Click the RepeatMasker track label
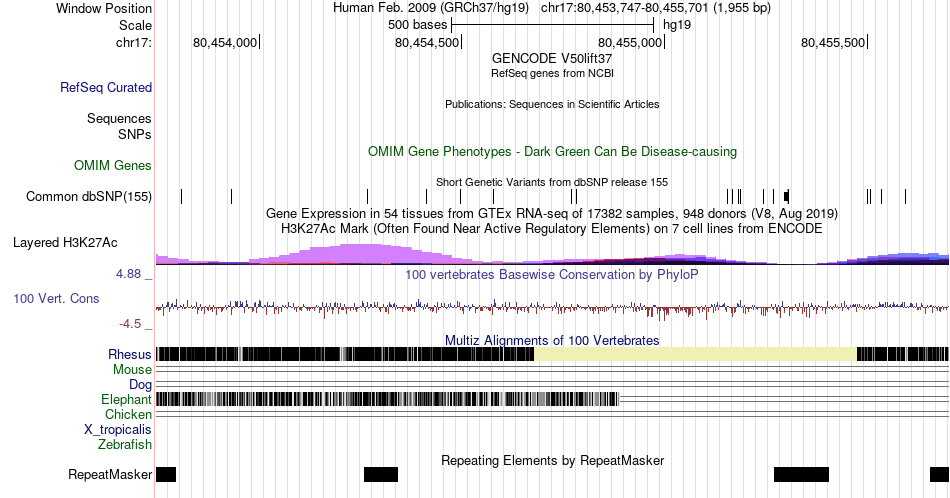 [110, 474]
